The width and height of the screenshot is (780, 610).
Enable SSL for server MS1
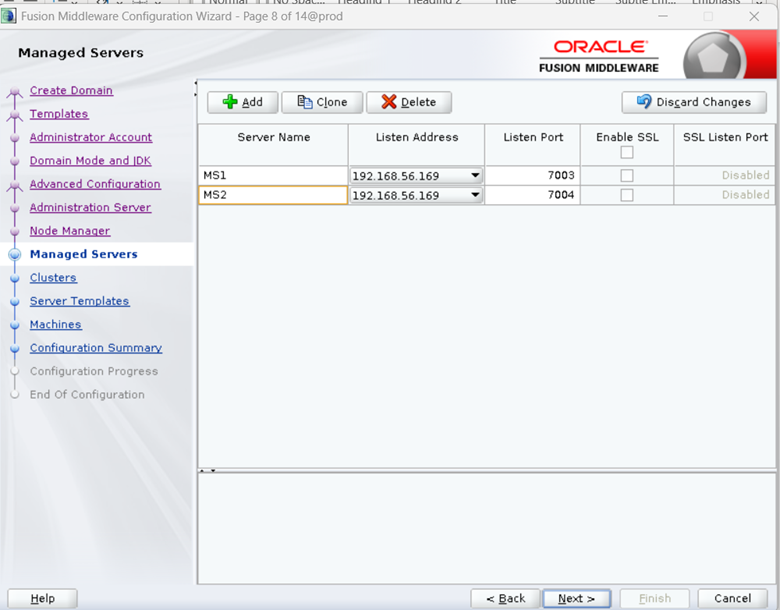[627, 175]
